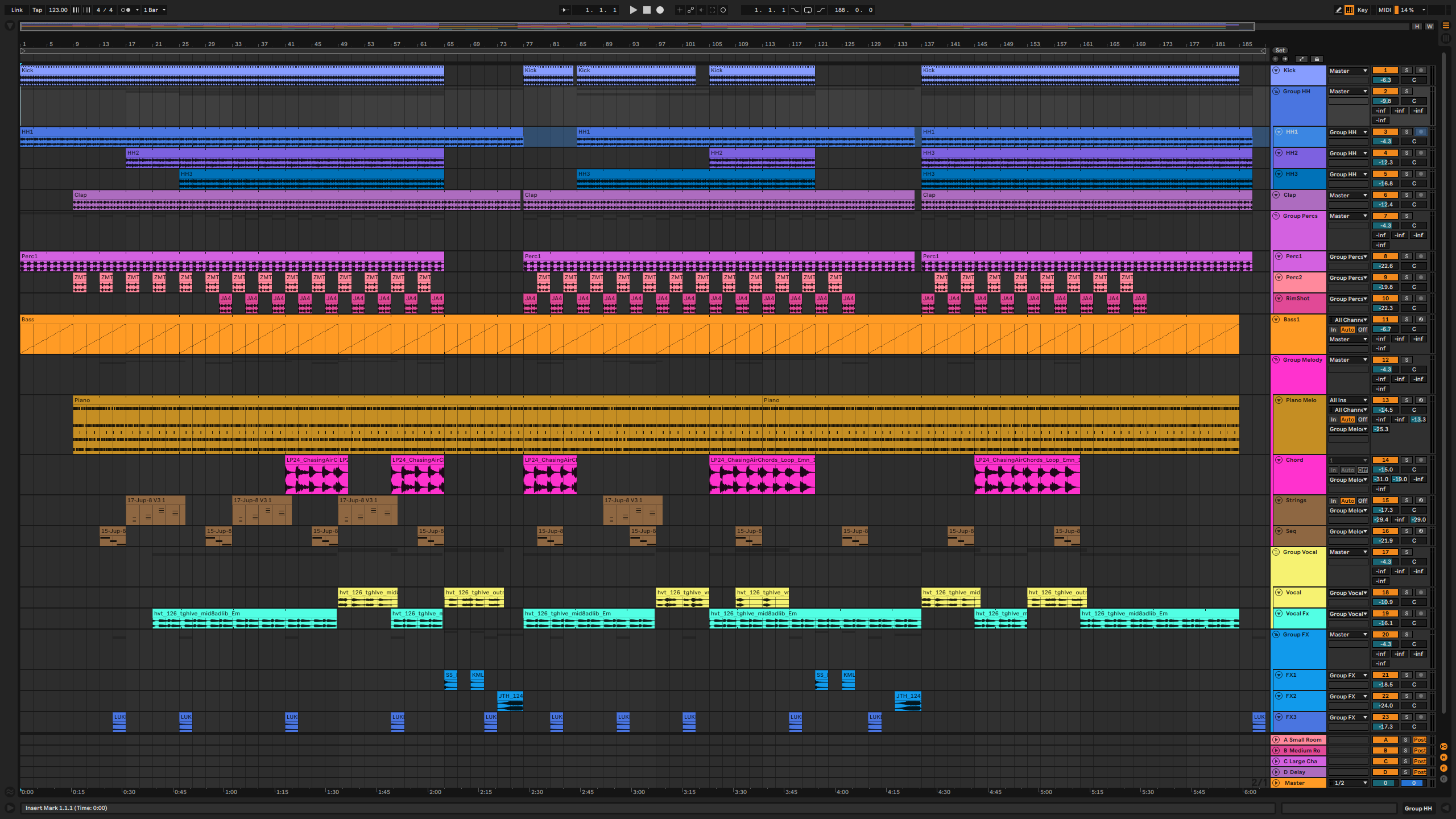This screenshot has width=1456, height=819.
Task: Toggle the Automation Mode icon beside locators
Action: pos(1301,59)
